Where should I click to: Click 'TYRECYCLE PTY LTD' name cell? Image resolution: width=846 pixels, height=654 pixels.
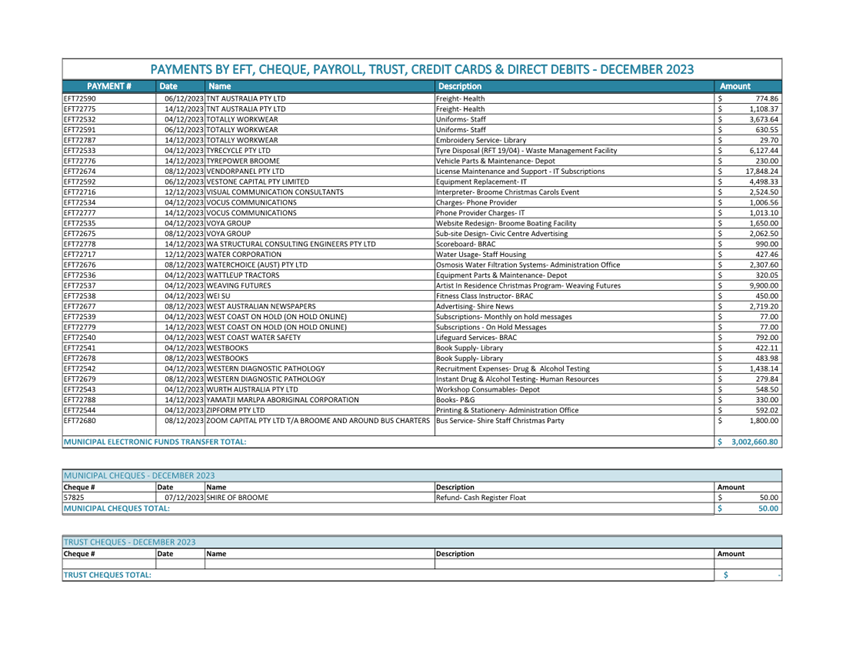[x=238, y=151]
